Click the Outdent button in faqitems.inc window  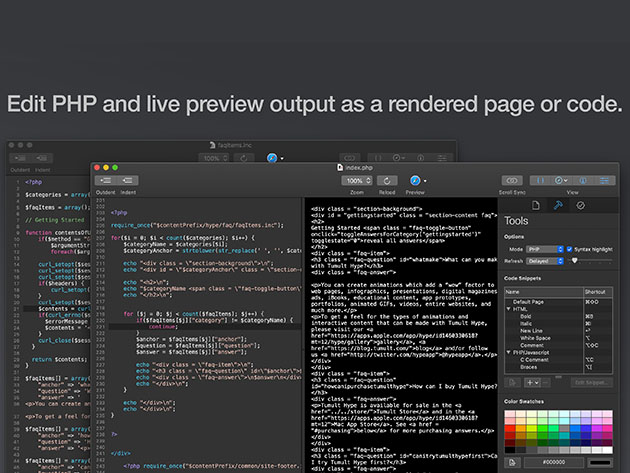click(x=21, y=158)
